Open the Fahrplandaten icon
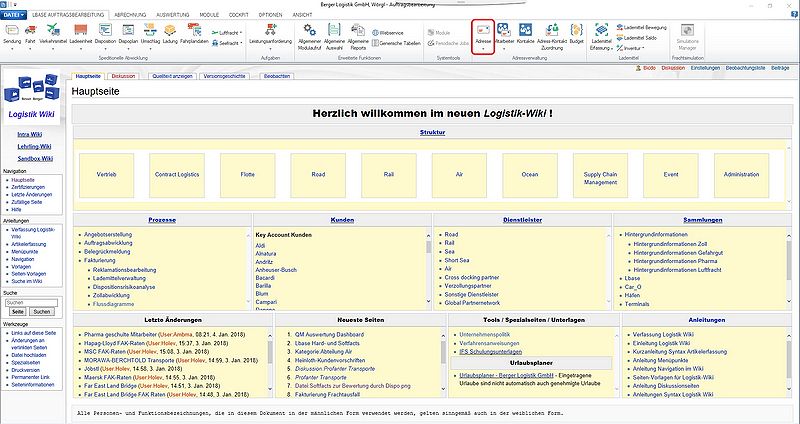Screen dimensions: 800x424 click(x=194, y=30)
